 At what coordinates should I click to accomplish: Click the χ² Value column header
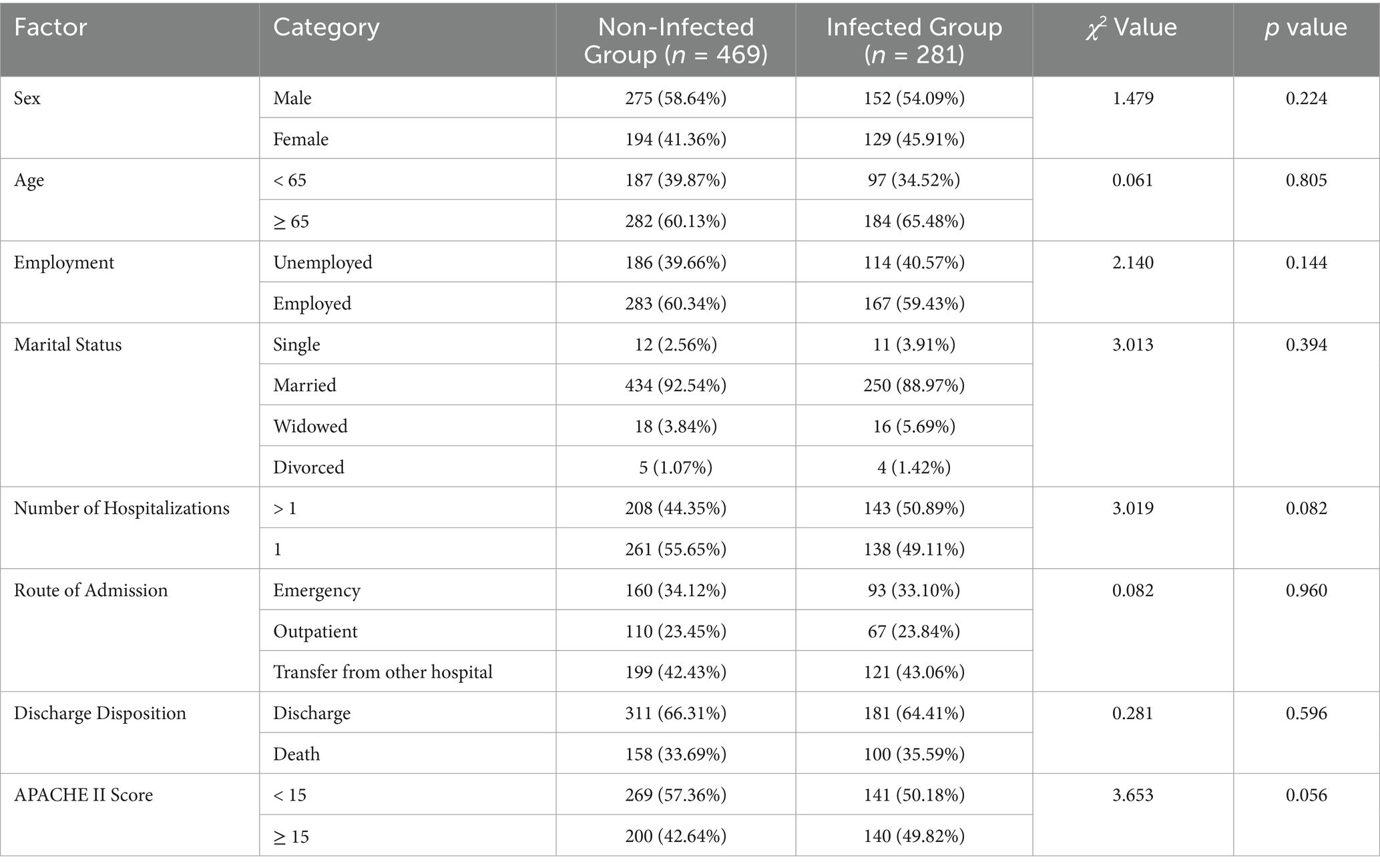click(1132, 27)
